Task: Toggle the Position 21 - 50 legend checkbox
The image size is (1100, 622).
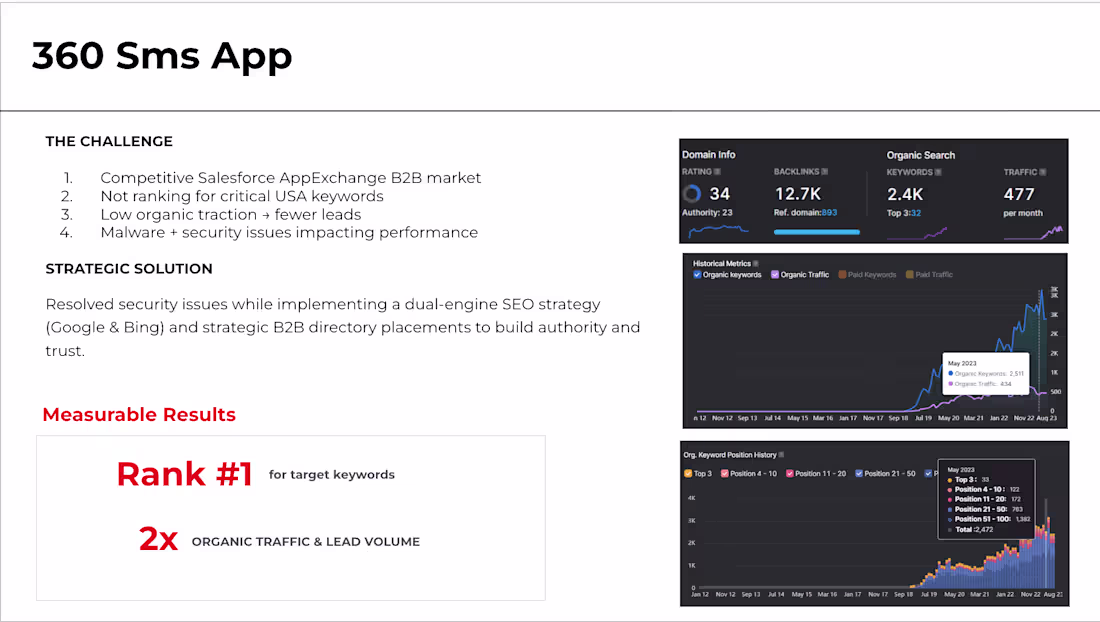Action: (859, 474)
